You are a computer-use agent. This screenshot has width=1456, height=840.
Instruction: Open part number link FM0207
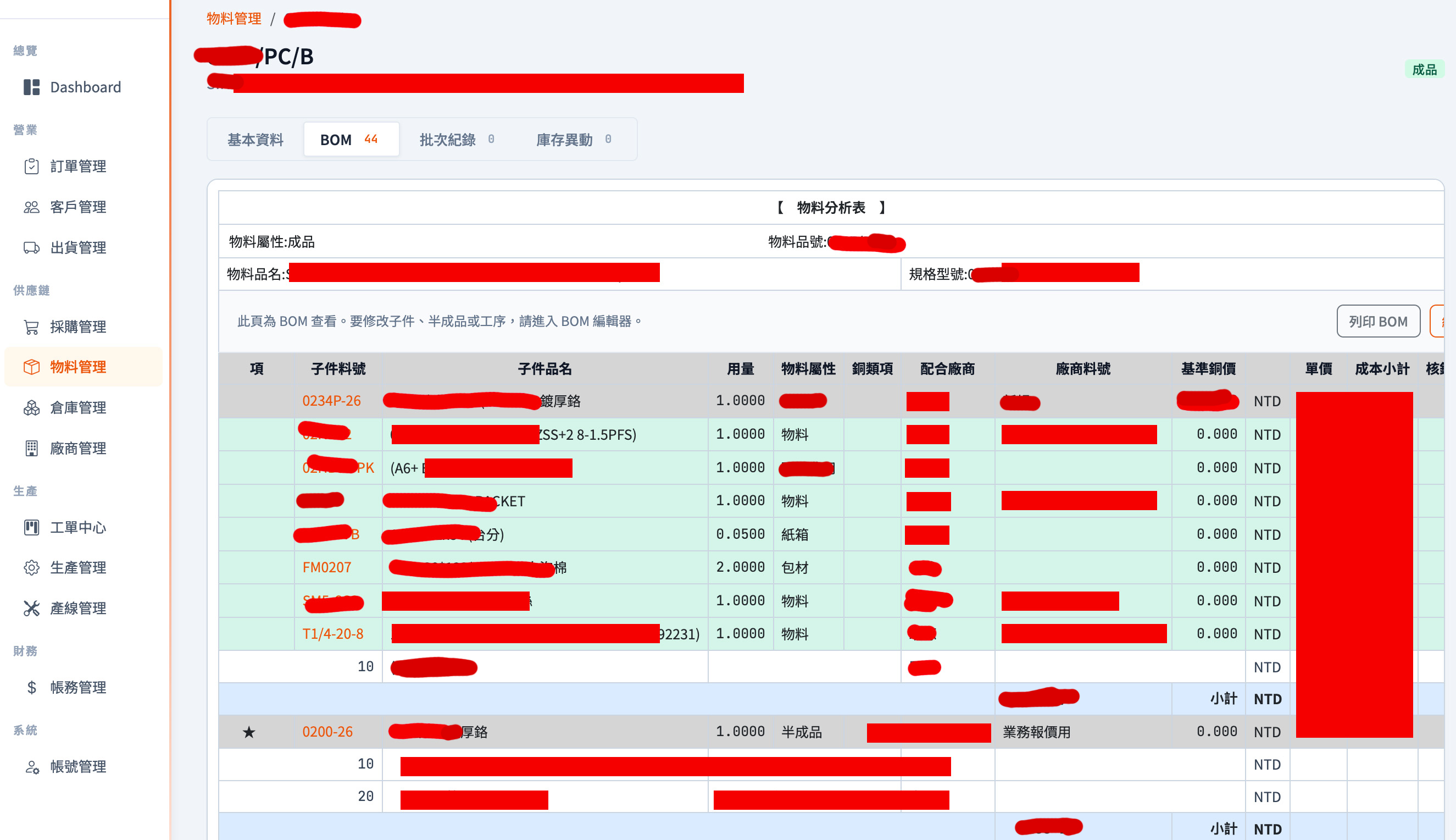pyautogui.click(x=326, y=568)
